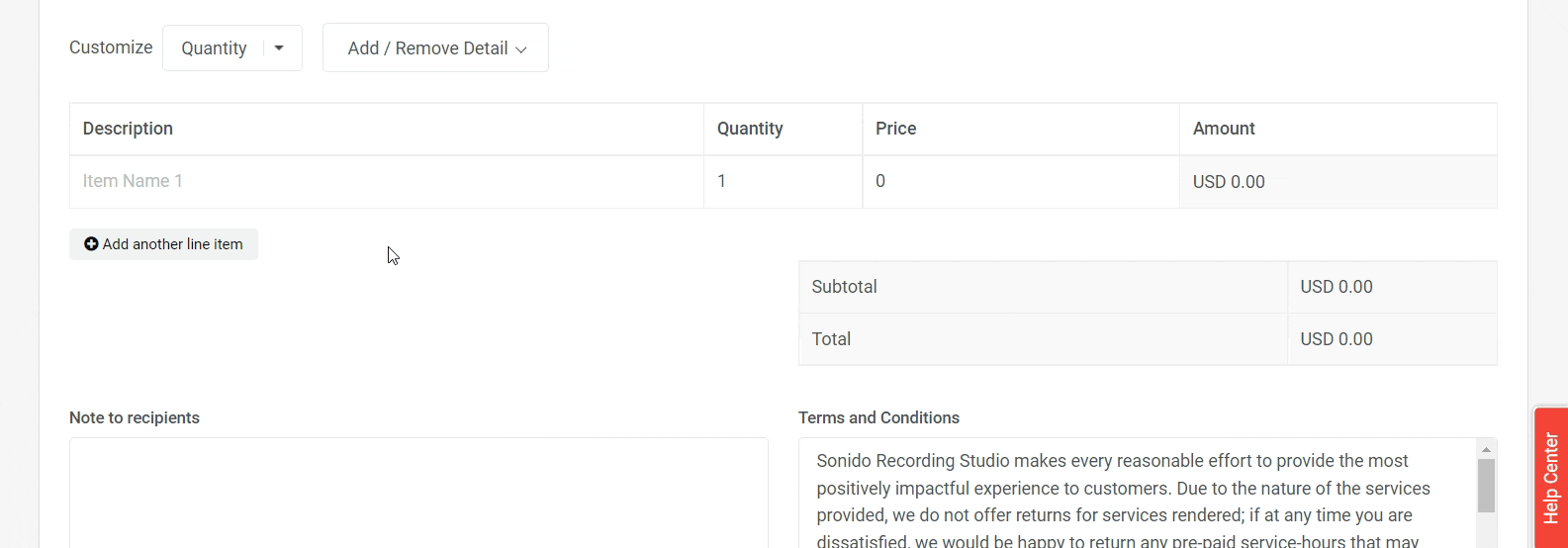This screenshot has height=548, width=1568.
Task: Click the plus icon beside Add another line item
Action: pos(91,244)
